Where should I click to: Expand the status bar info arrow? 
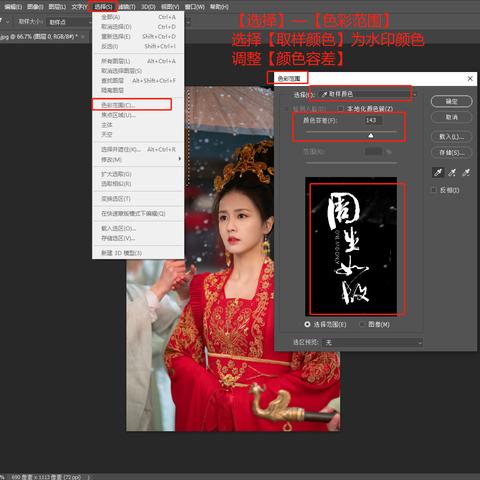click(88, 477)
